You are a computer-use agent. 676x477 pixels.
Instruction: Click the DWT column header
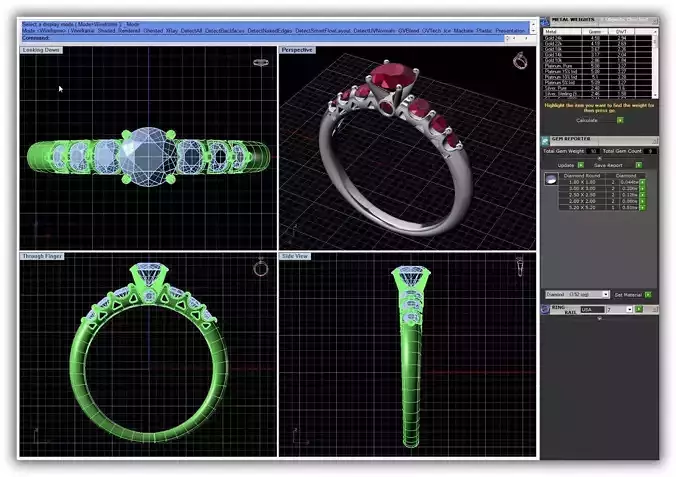click(x=621, y=31)
